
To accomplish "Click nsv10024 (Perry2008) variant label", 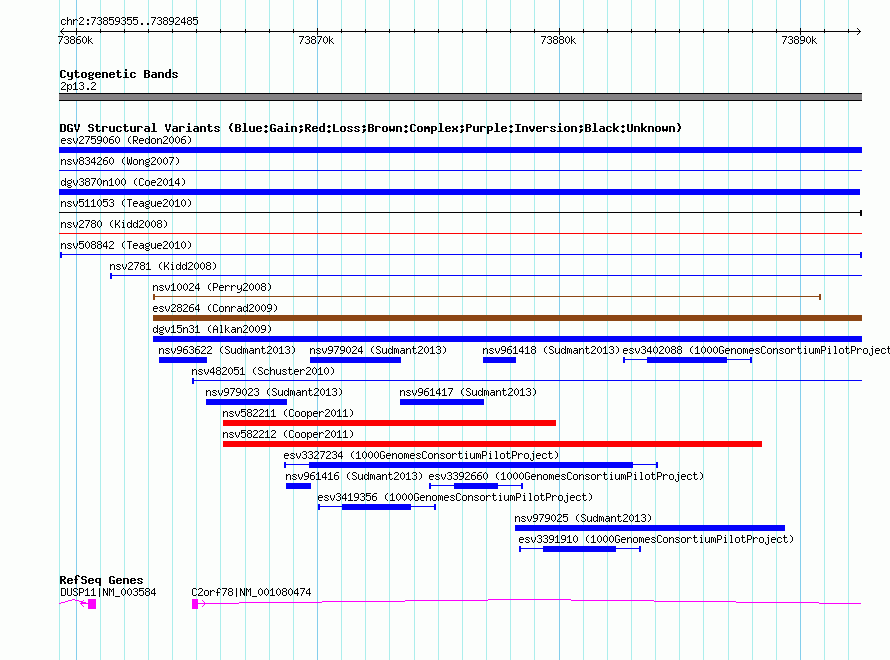I will click(212, 287).
